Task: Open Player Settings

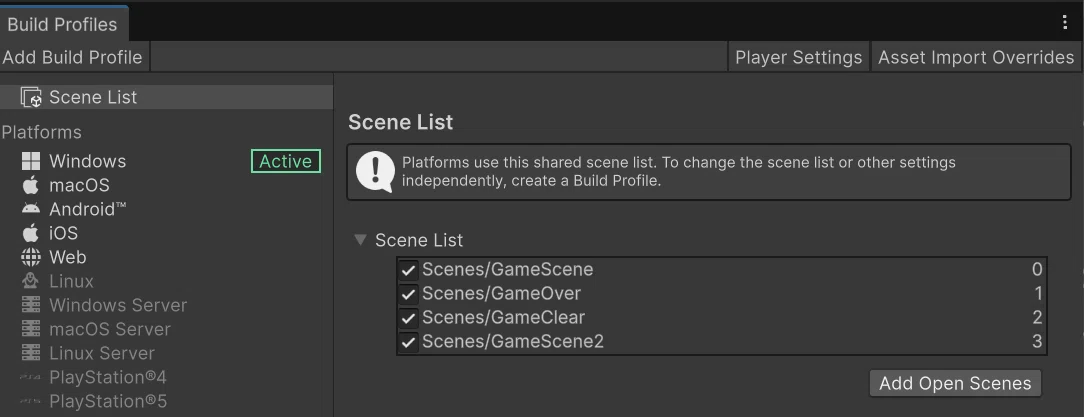Action: 798,57
